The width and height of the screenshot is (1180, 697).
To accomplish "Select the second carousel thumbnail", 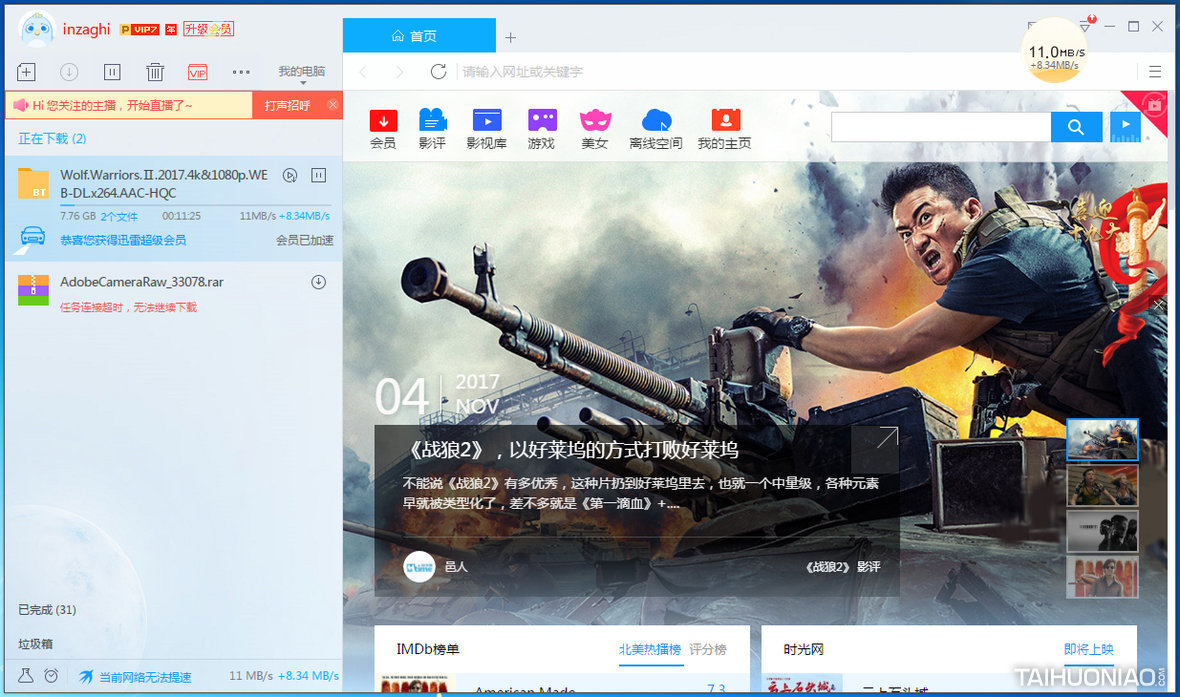I will click(1102, 485).
